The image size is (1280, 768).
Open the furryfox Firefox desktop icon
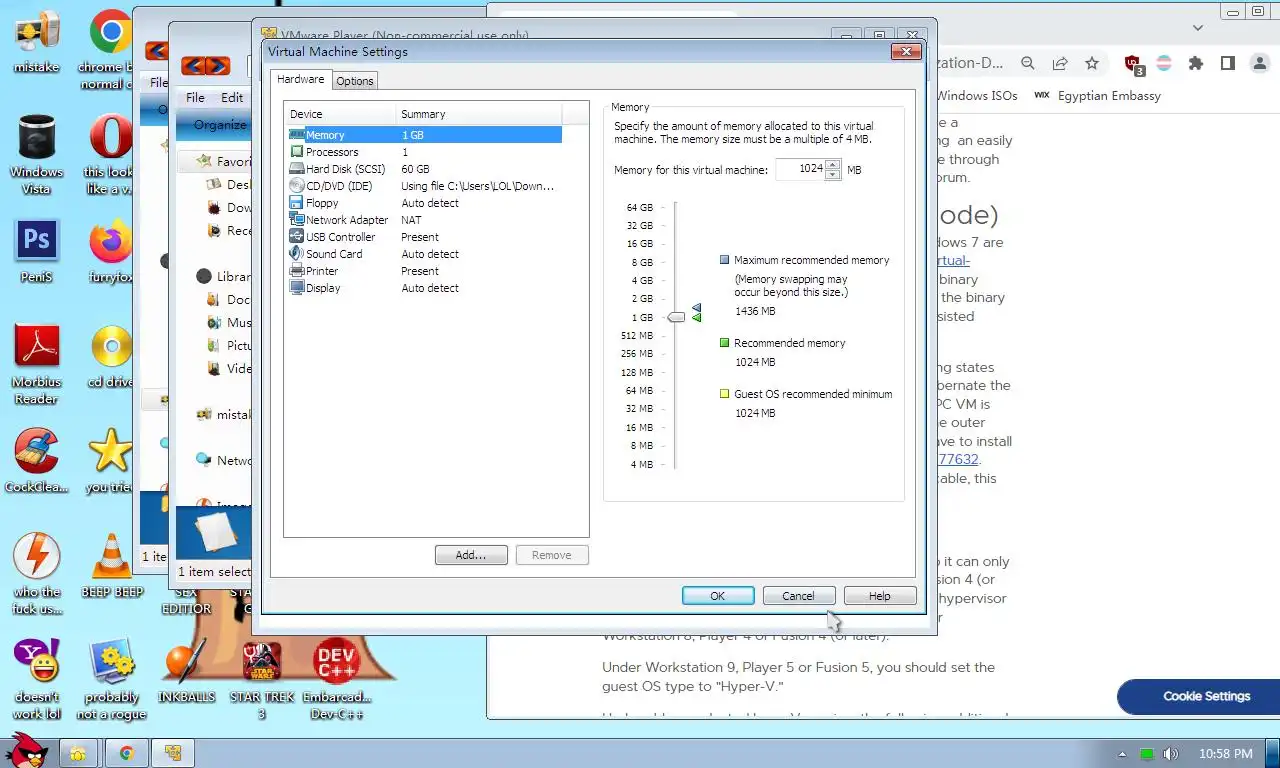click(x=111, y=250)
